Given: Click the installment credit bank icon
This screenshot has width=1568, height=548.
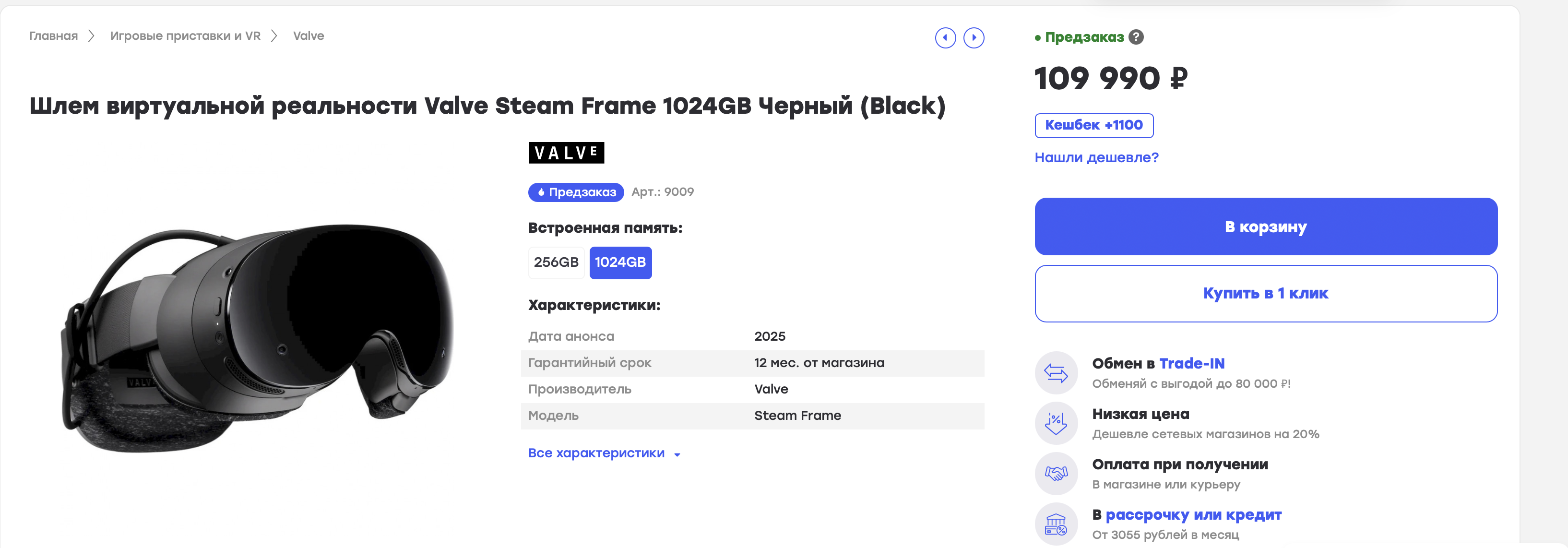Looking at the screenshot, I should tap(1056, 524).
